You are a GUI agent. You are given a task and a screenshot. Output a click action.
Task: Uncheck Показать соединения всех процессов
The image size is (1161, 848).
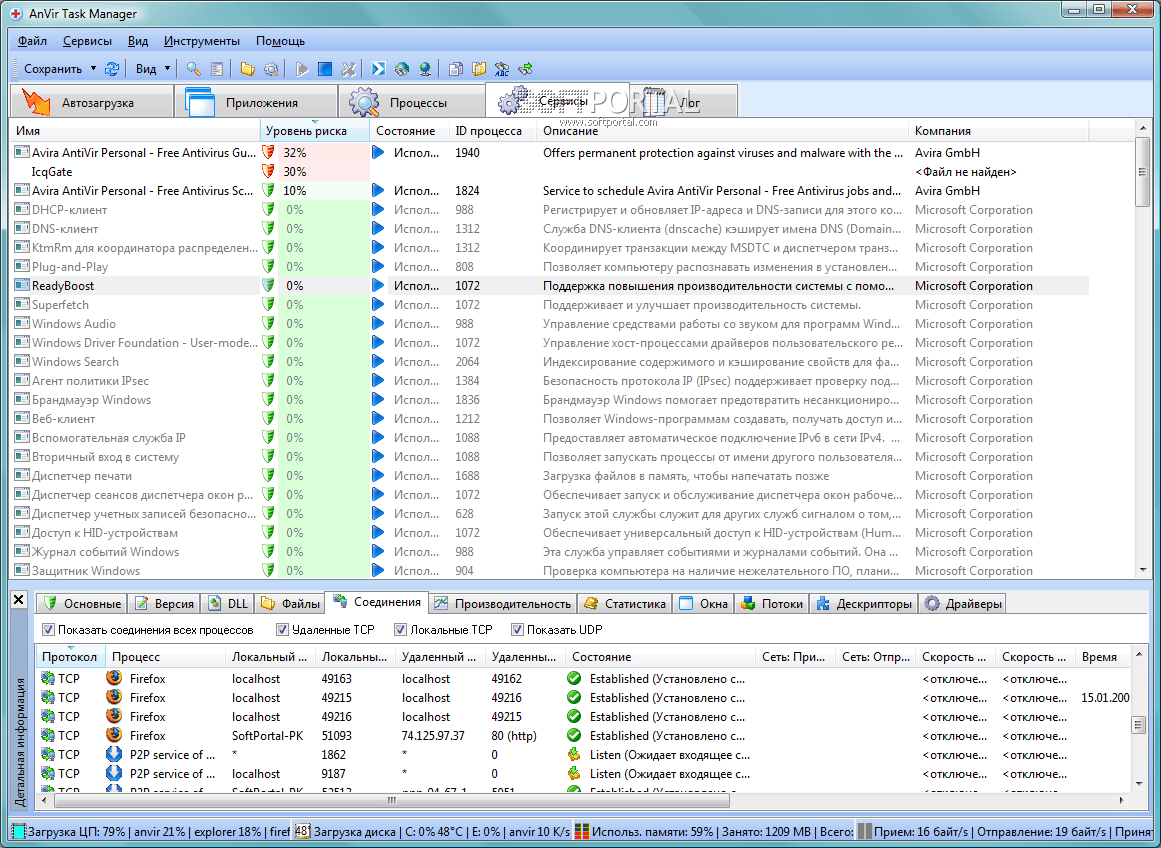(48, 630)
